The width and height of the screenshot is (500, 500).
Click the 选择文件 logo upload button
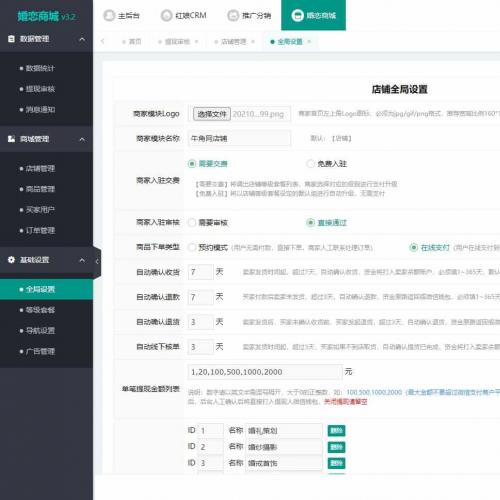[212, 114]
